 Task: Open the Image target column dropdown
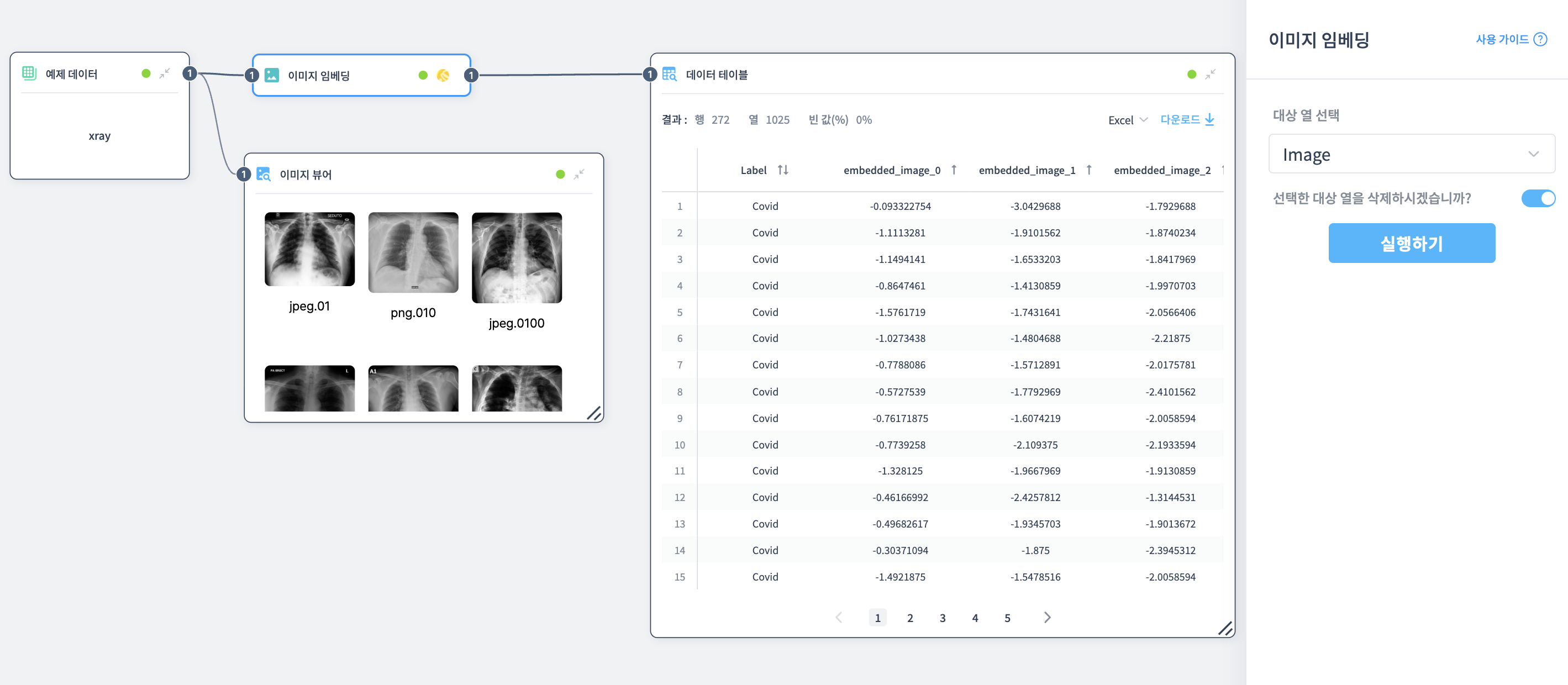[x=1411, y=155]
